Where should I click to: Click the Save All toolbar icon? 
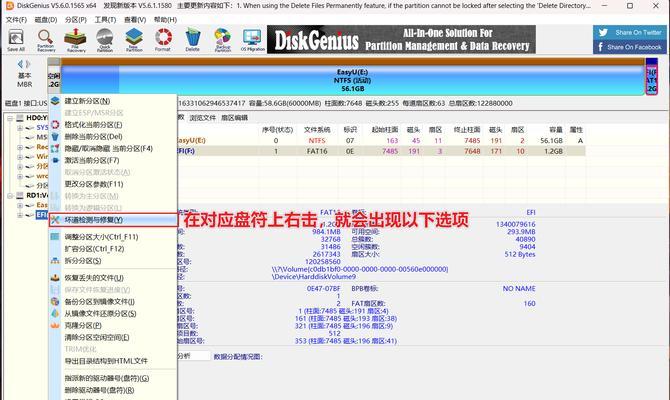click(x=16, y=40)
